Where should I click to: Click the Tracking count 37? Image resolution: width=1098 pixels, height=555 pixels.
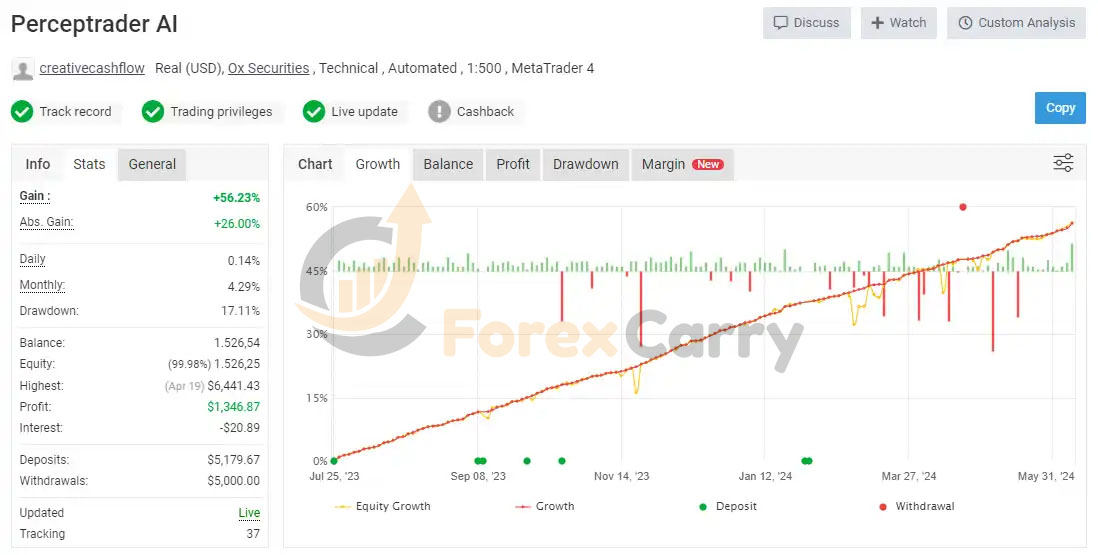click(x=253, y=534)
